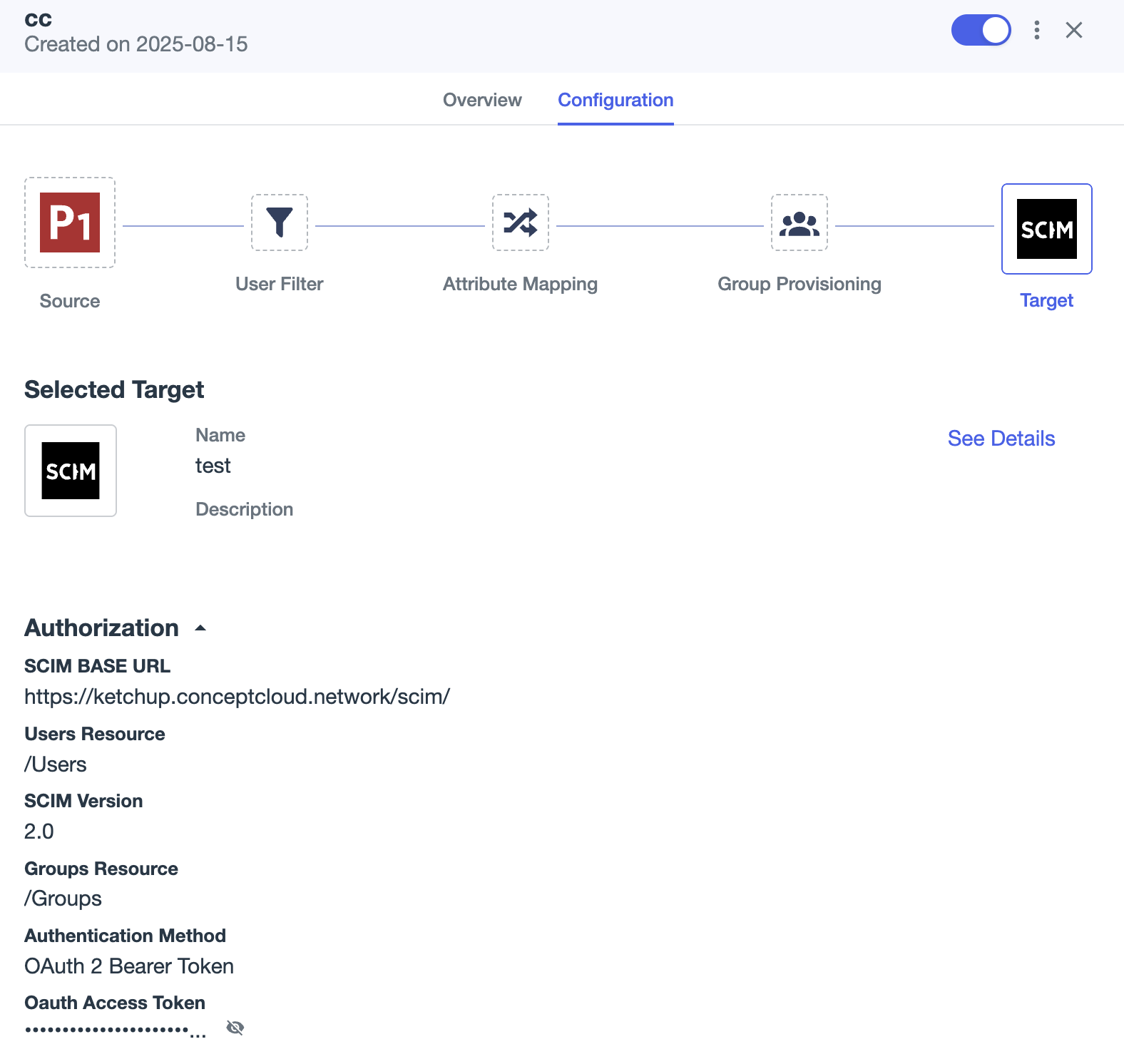This screenshot has width=1124, height=1064.
Task: Click the Attribute Mapping step label
Action: (x=521, y=284)
